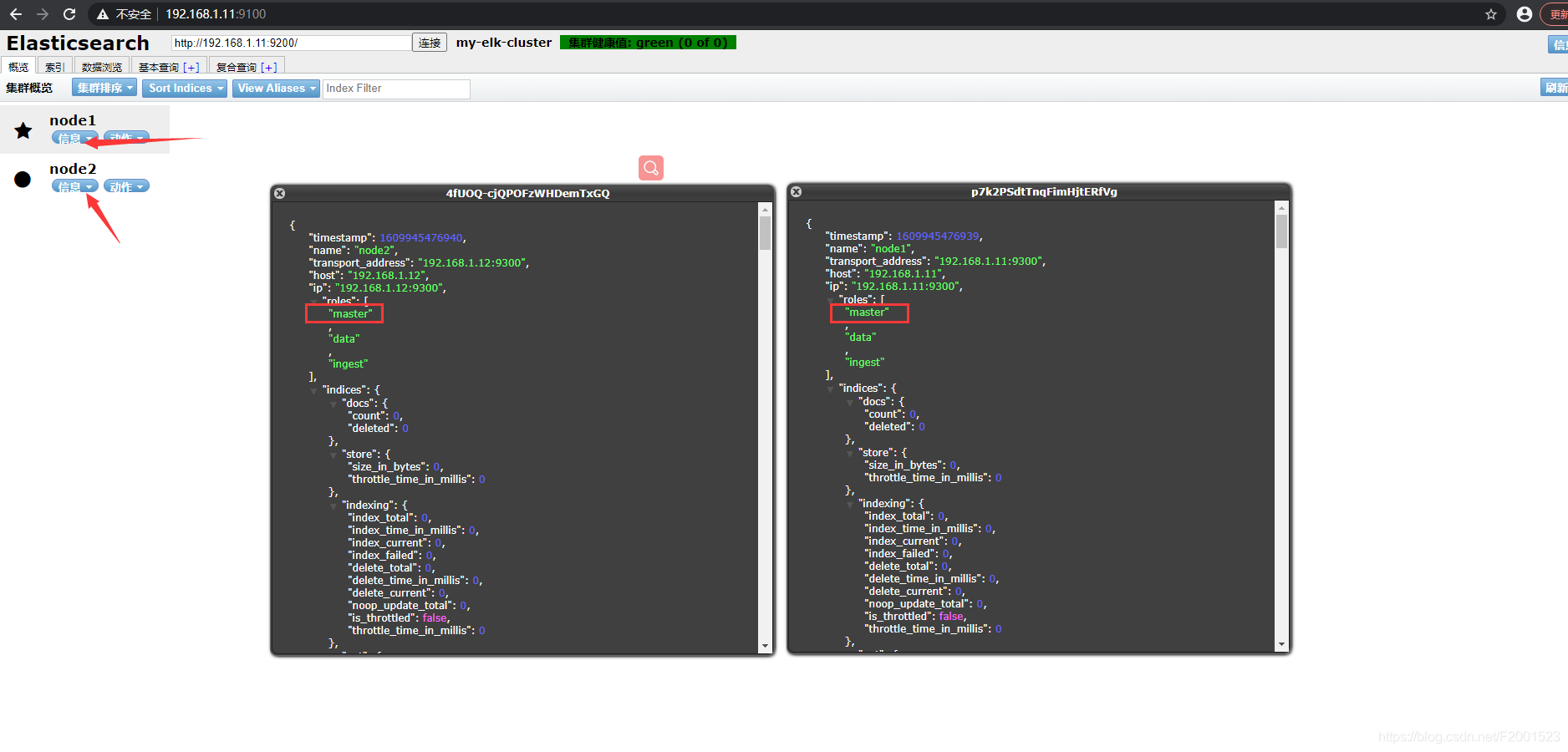Close the 4fUOQ-cjQPOFzWHDemTxGQ info panel
Screen dimensions: 1568x752
click(280, 193)
